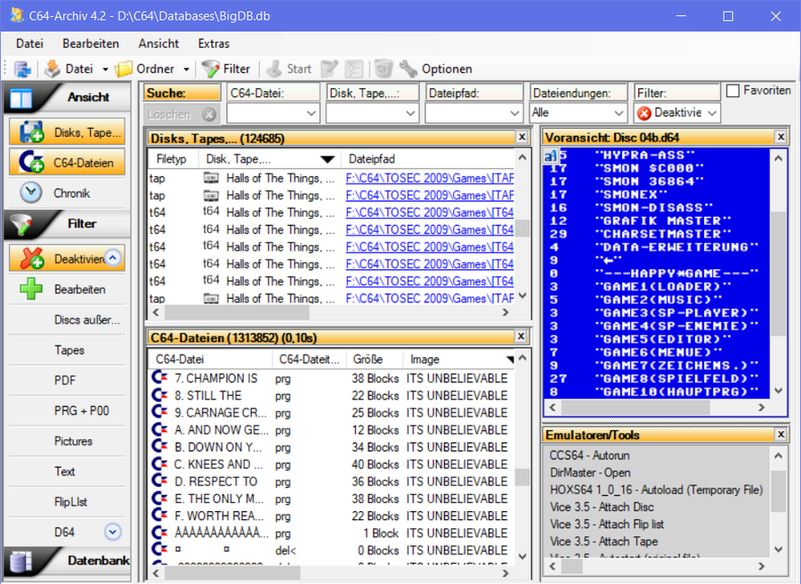Click the C64-Dateien list vertical scrollbar
This screenshot has height=584, width=801.
pos(522,457)
